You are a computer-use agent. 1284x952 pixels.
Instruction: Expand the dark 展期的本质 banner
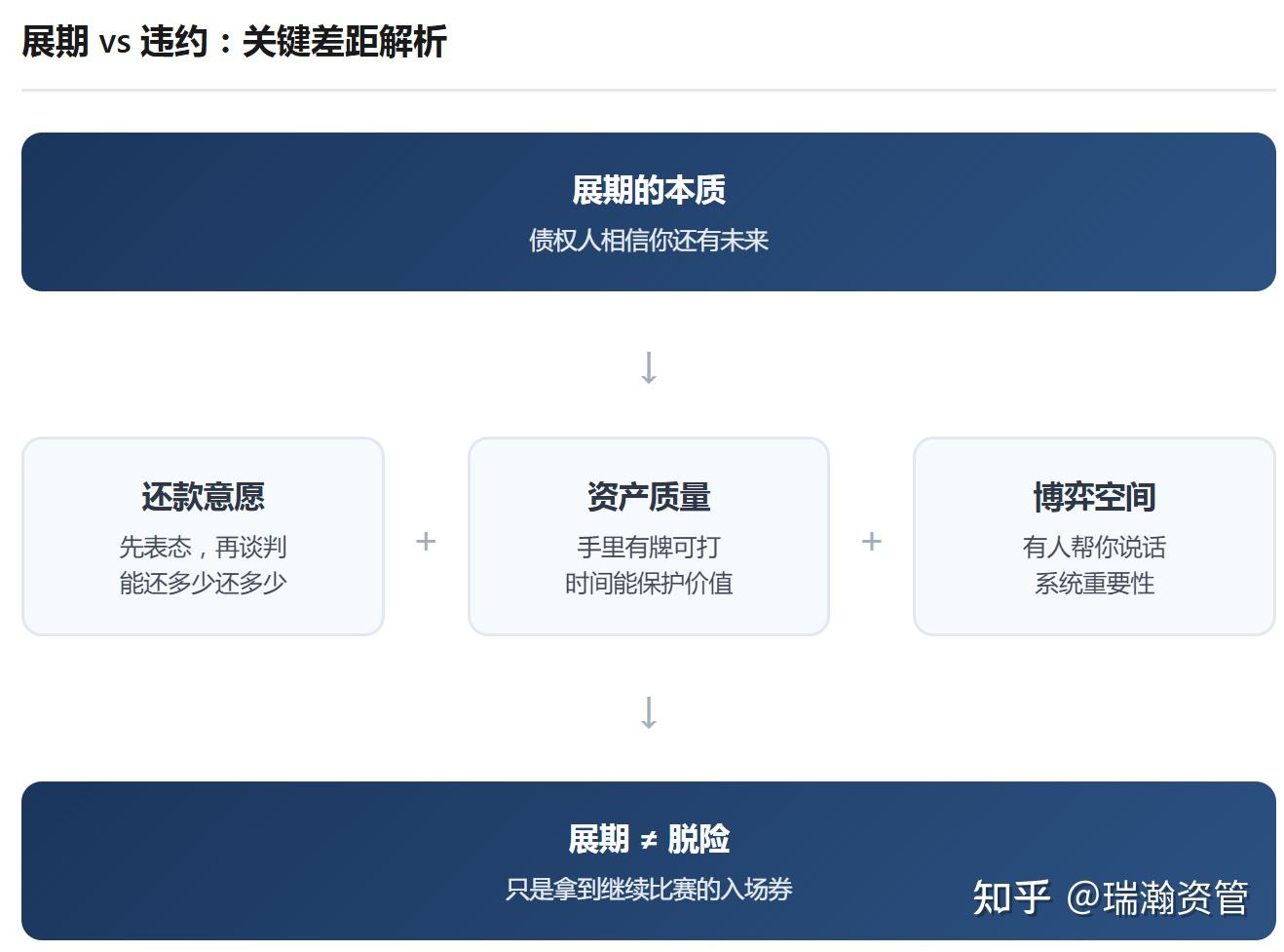click(649, 210)
